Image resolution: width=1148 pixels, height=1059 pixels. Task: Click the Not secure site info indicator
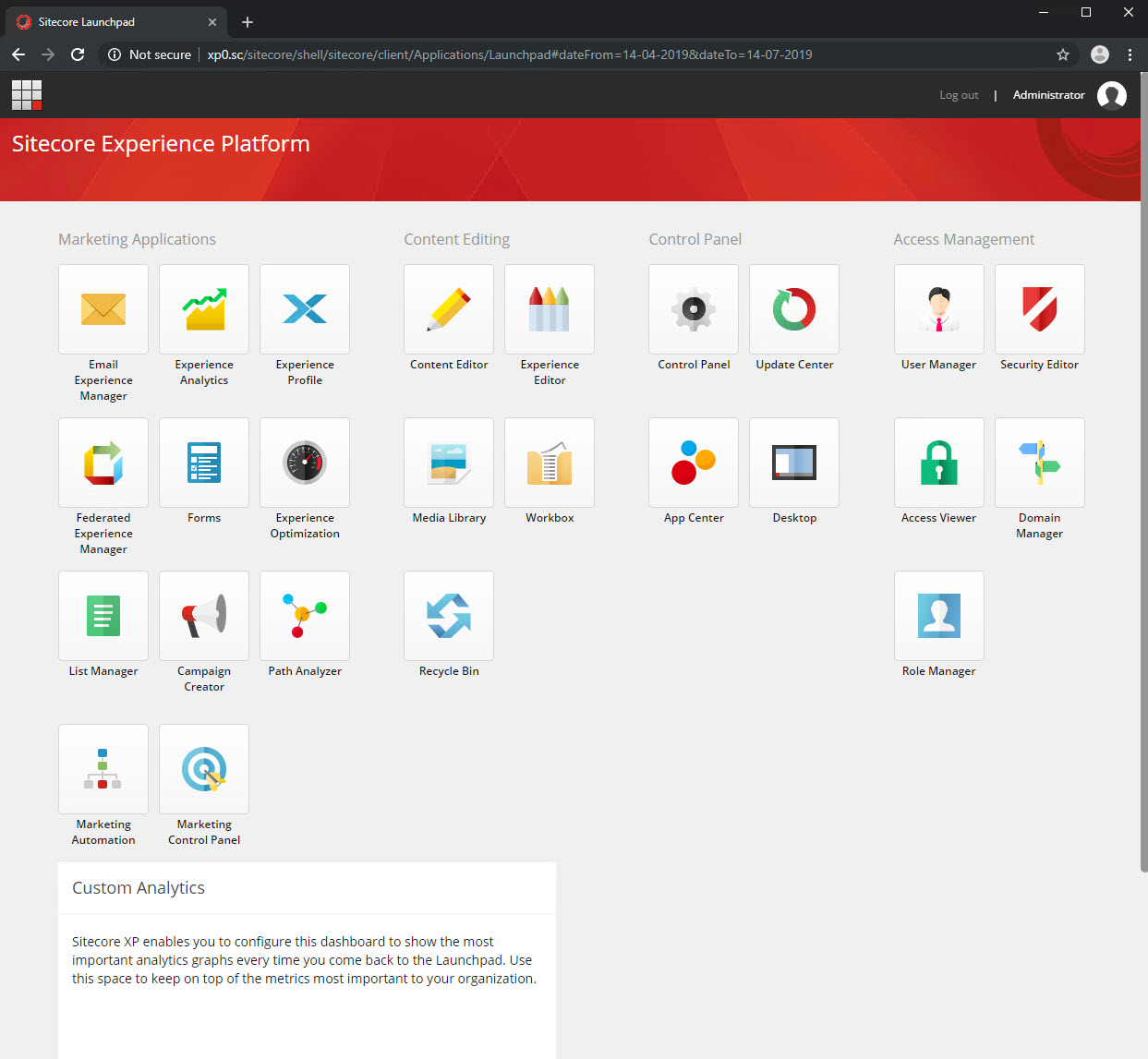[x=150, y=54]
